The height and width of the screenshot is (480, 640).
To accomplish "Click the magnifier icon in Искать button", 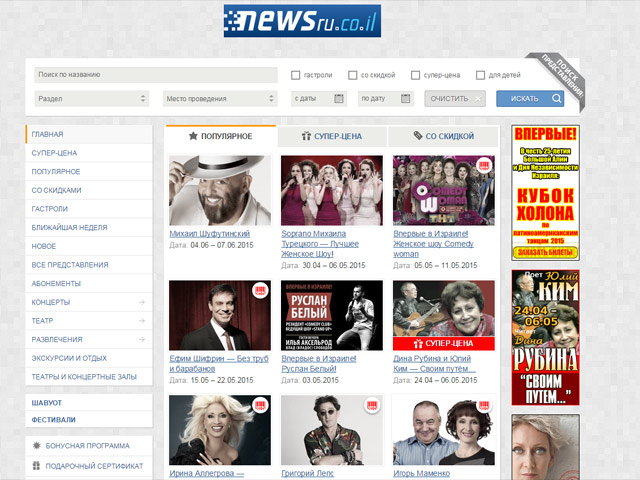I will pos(556,98).
